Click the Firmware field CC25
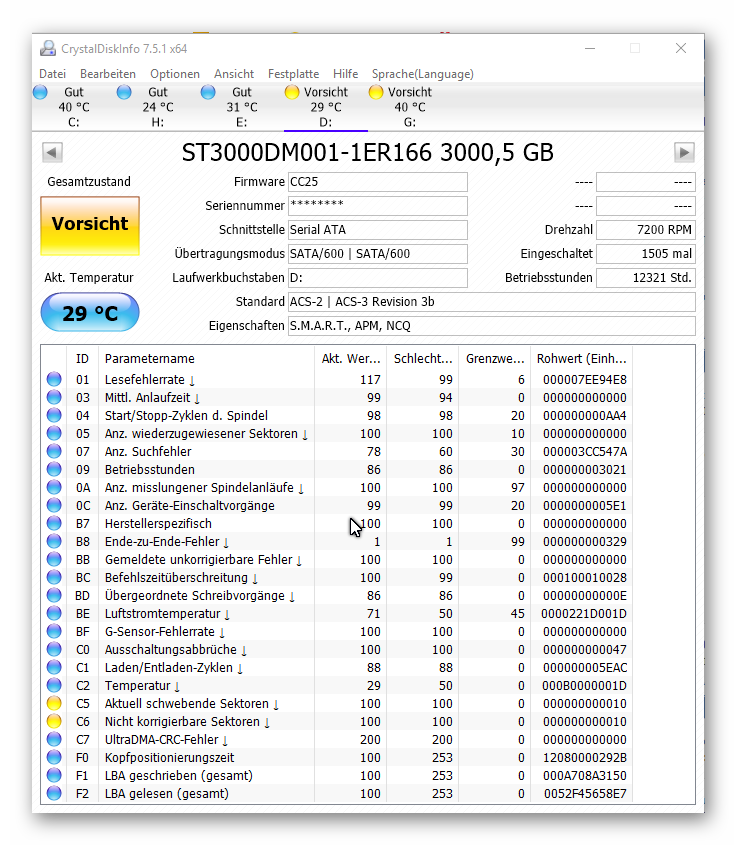737x845 pixels. (378, 182)
